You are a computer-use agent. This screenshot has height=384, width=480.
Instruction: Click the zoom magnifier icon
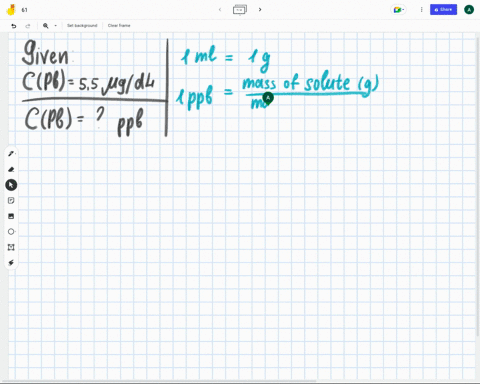(x=46, y=26)
